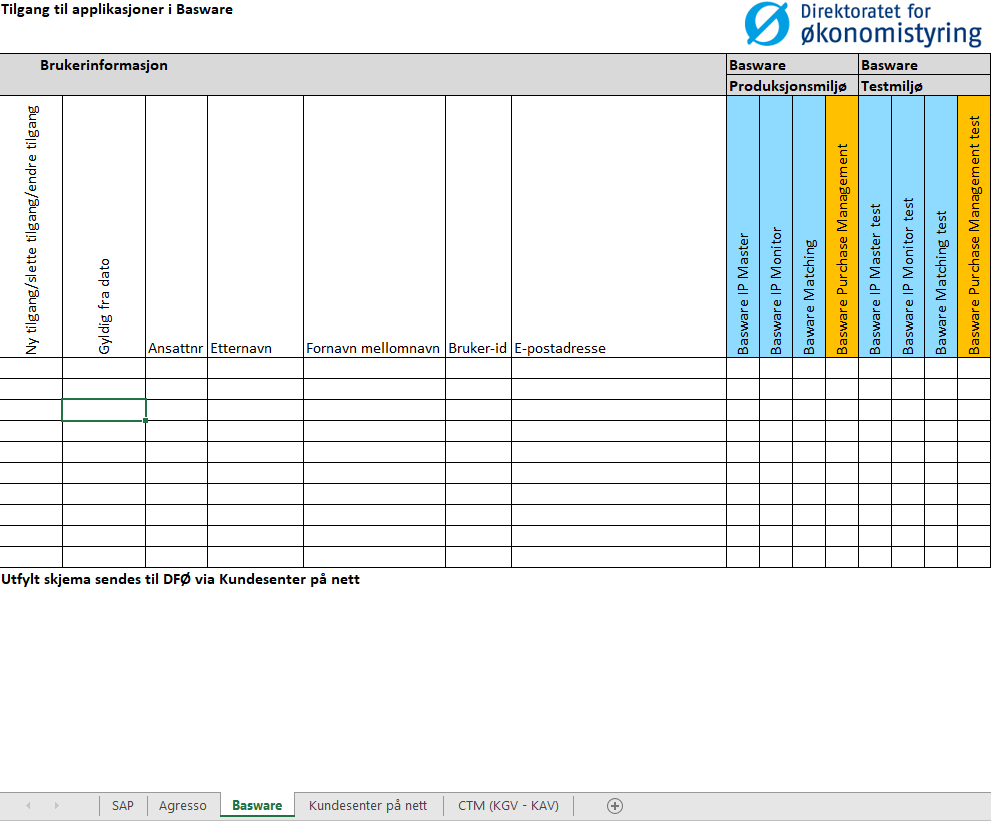The image size is (991, 821).
Task: Open the Kundesenter på nett sheet
Action: pos(368,806)
